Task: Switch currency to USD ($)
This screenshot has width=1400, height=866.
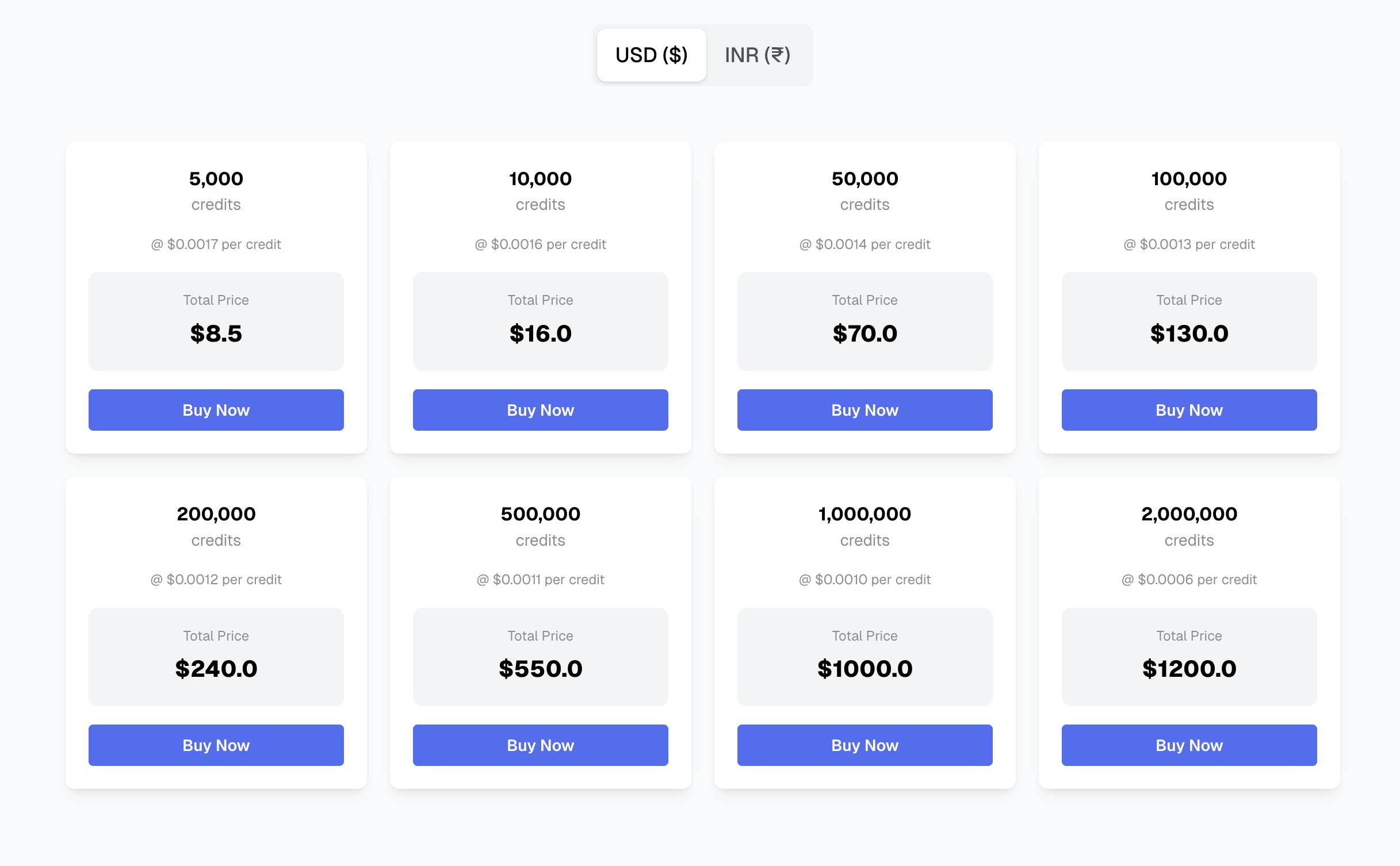Action: (x=651, y=55)
